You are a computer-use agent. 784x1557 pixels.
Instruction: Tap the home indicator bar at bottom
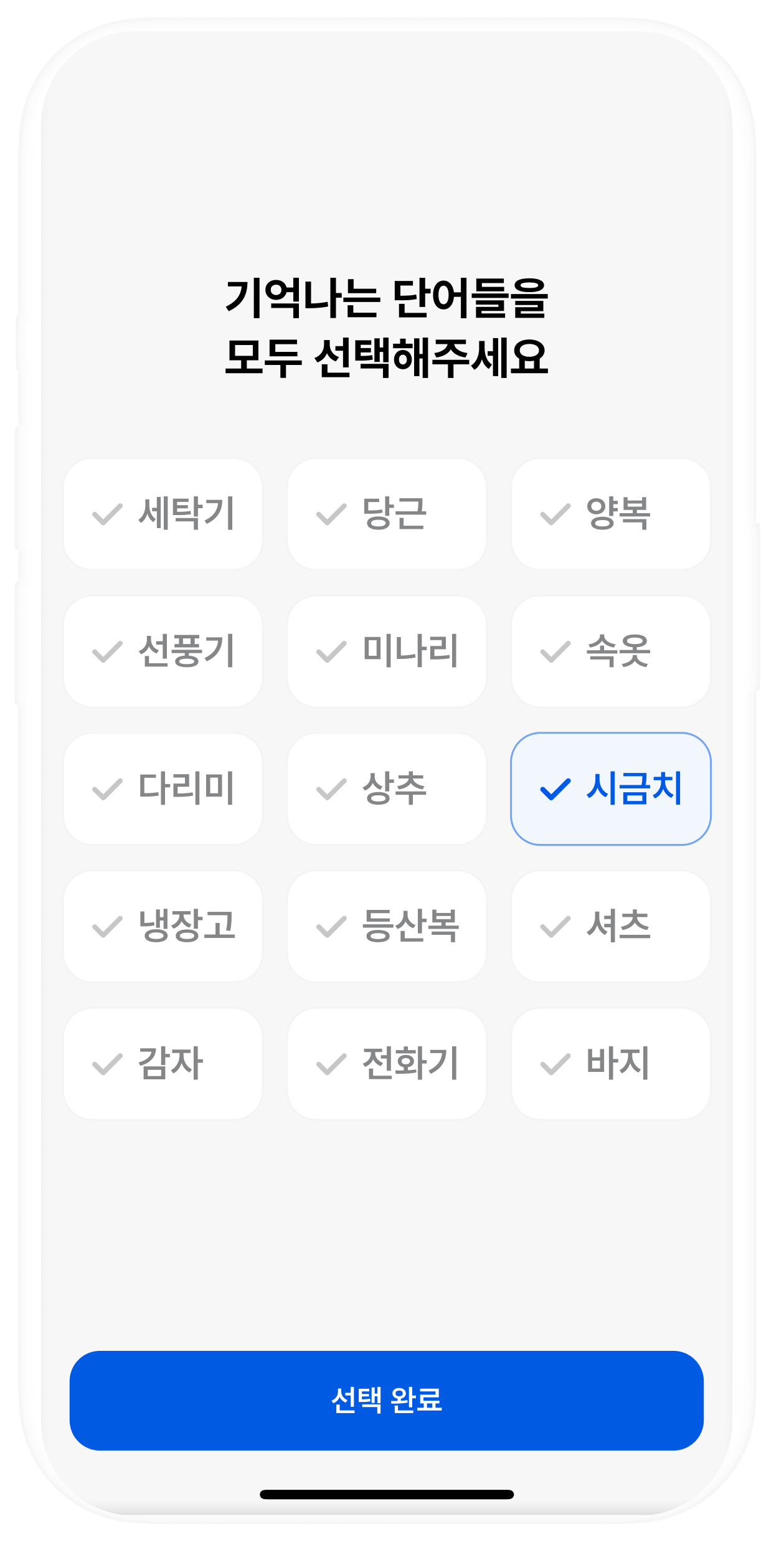point(387,1494)
